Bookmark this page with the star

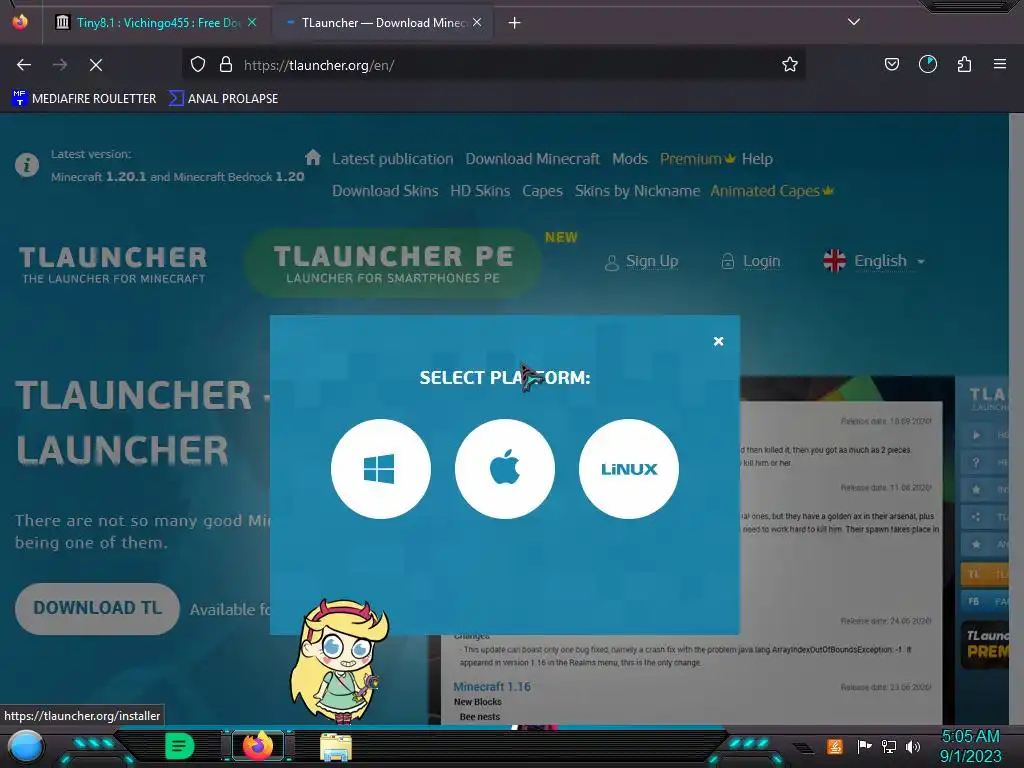(x=790, y=64)
